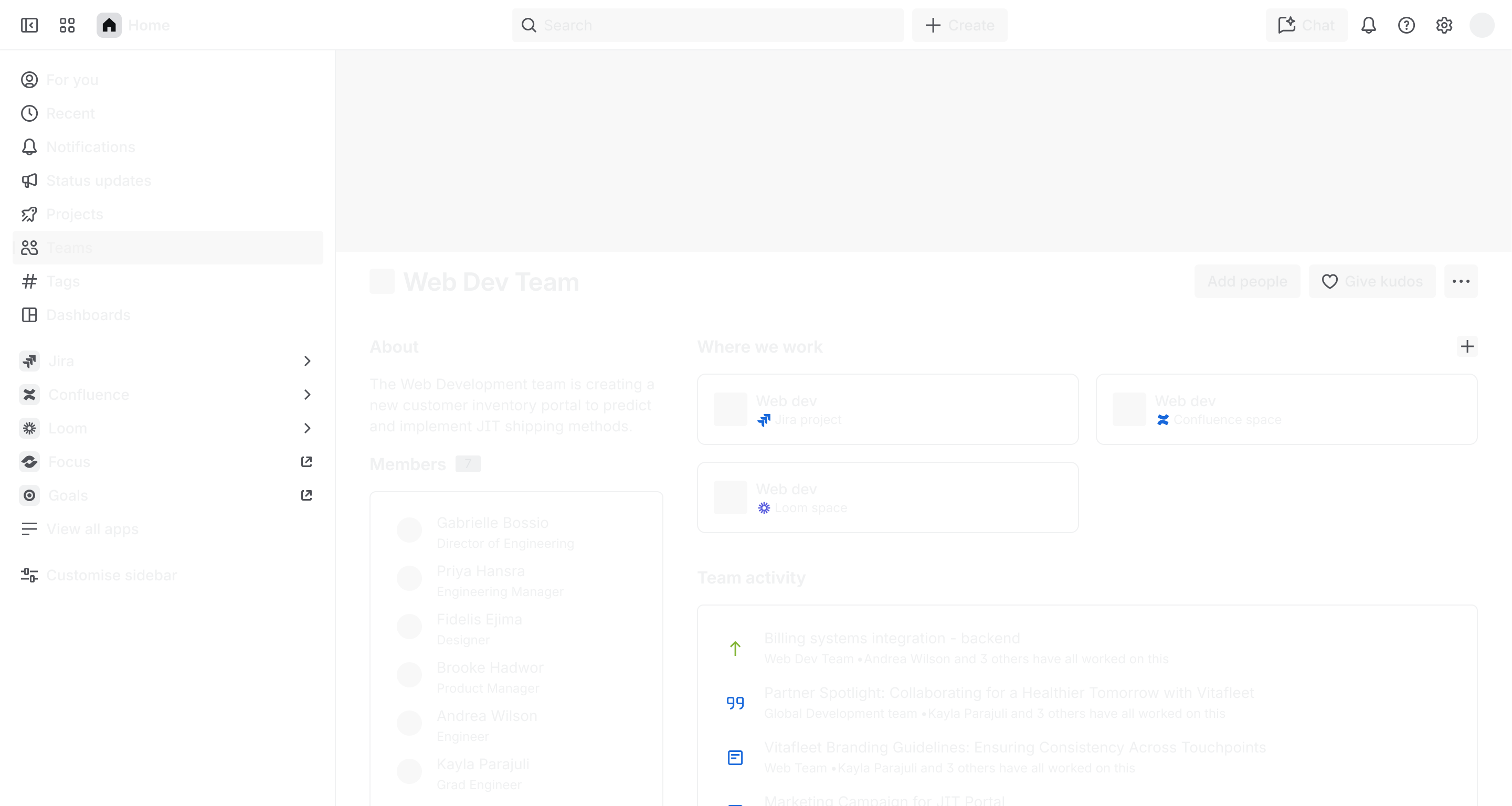Open Notifications from the bell icon

click(x=1368, y=25)
